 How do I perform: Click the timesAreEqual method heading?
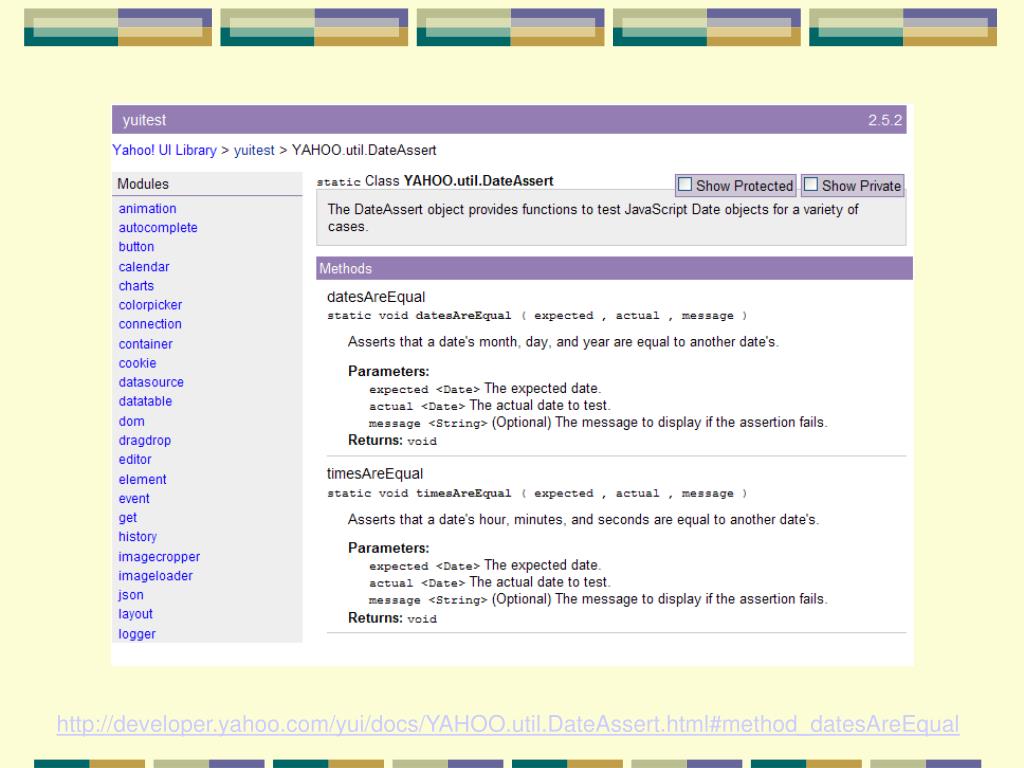coord(375,473)
